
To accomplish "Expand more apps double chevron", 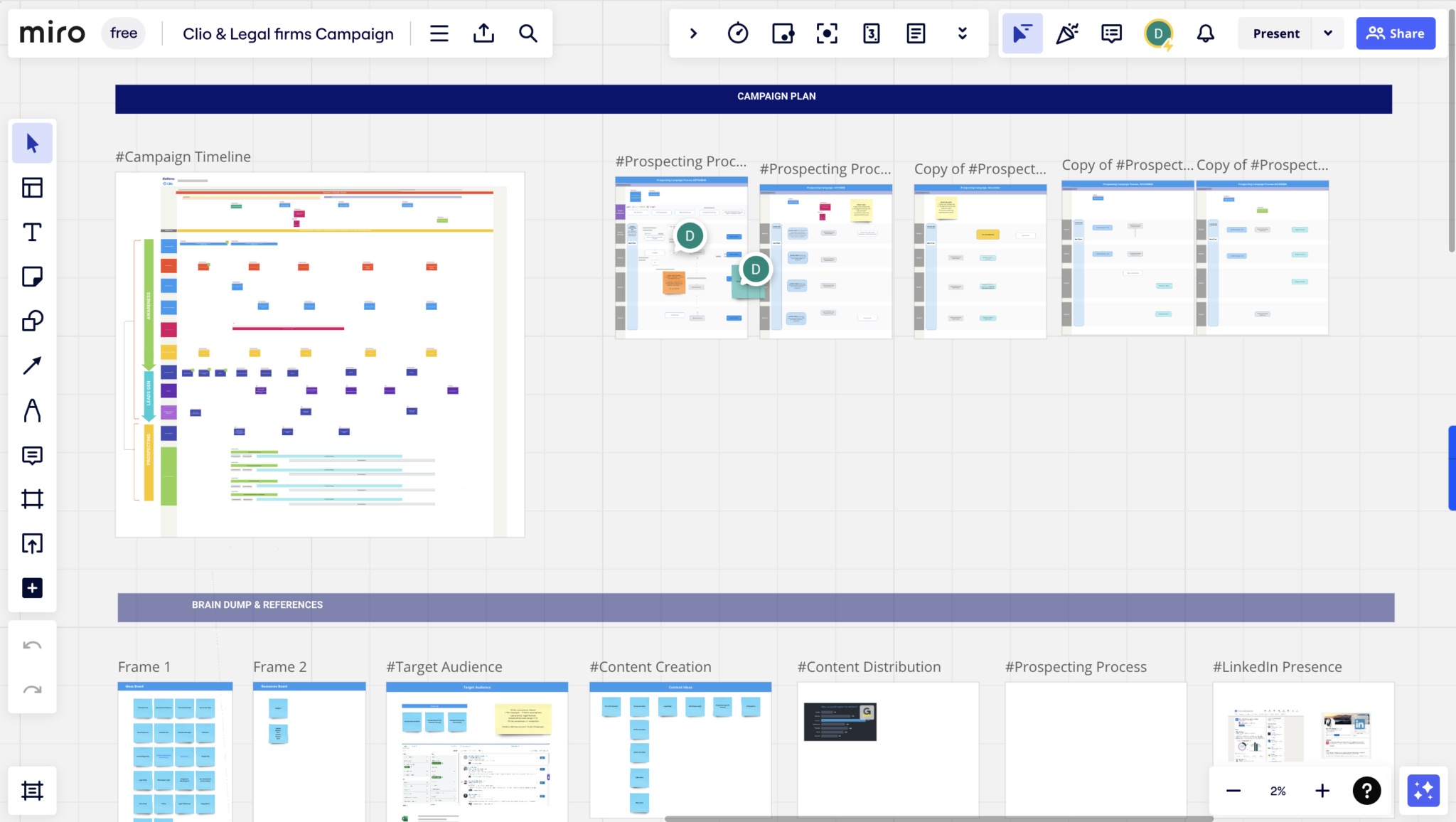I will pos(962,33).
